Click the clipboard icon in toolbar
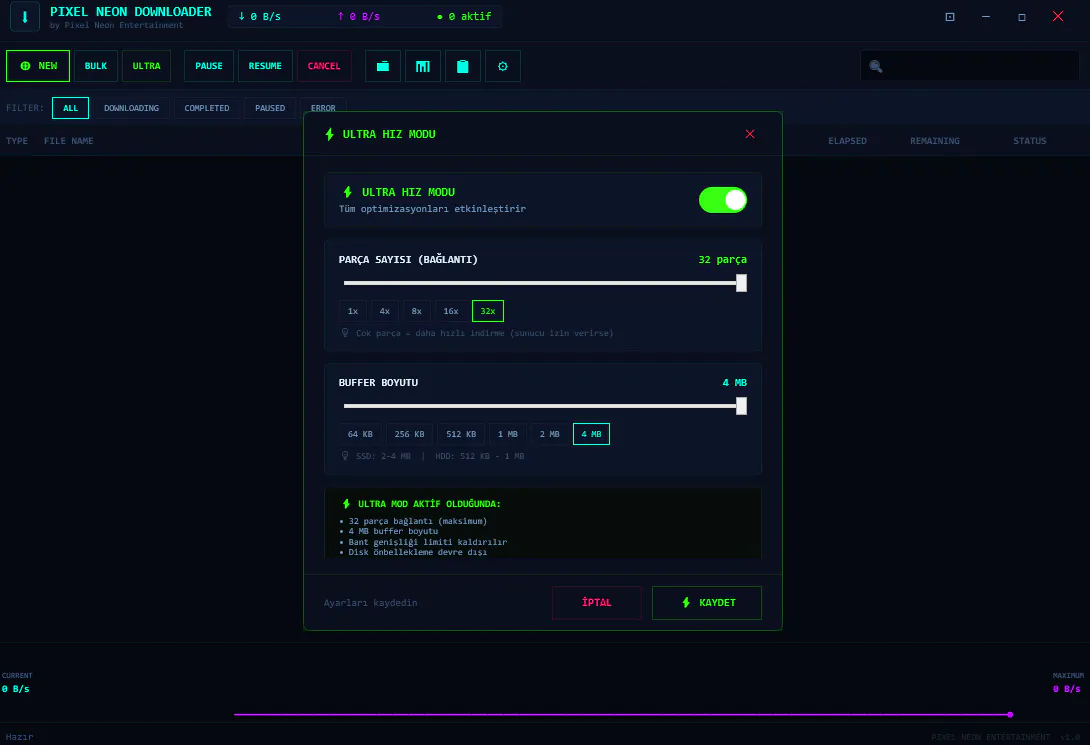The width and height of the screenshot is (1090, 745). pos(463,66)
